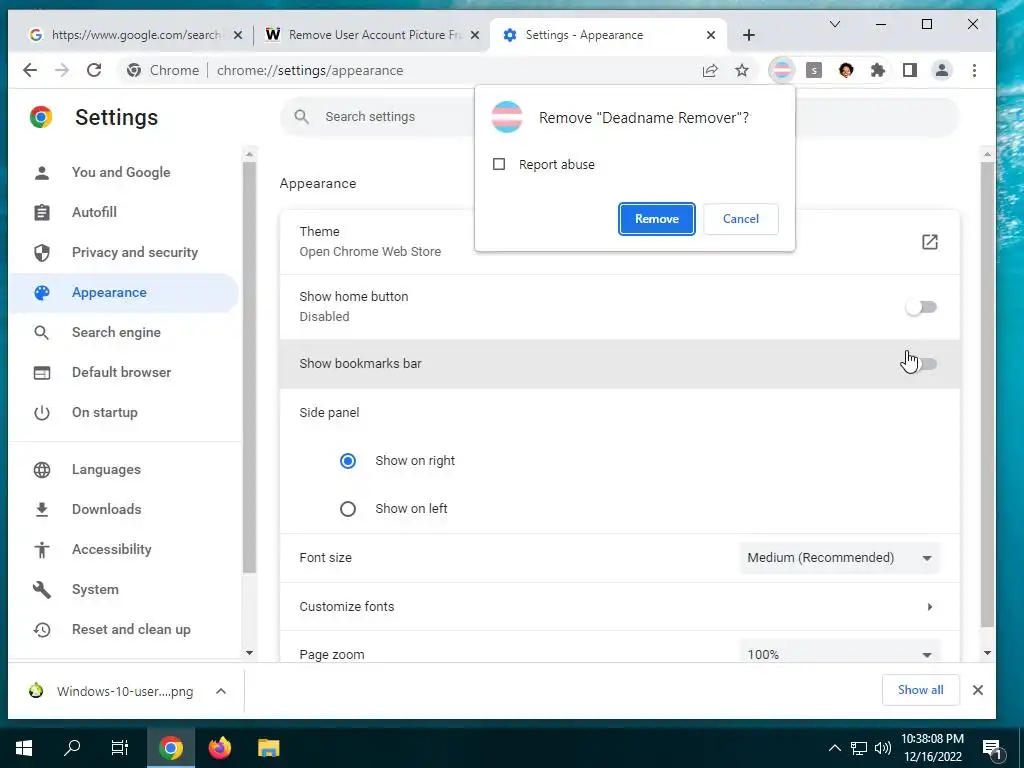This screenshot has width=1024, height=768.
Task: Expand options for Windows-10-user png download
Action: [x=221, y=691]
